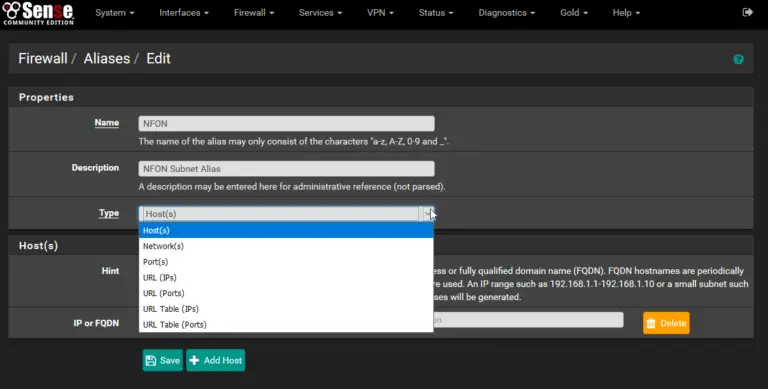Open the Status menu
The image size is (768, 389).
[x=436, y=13]
